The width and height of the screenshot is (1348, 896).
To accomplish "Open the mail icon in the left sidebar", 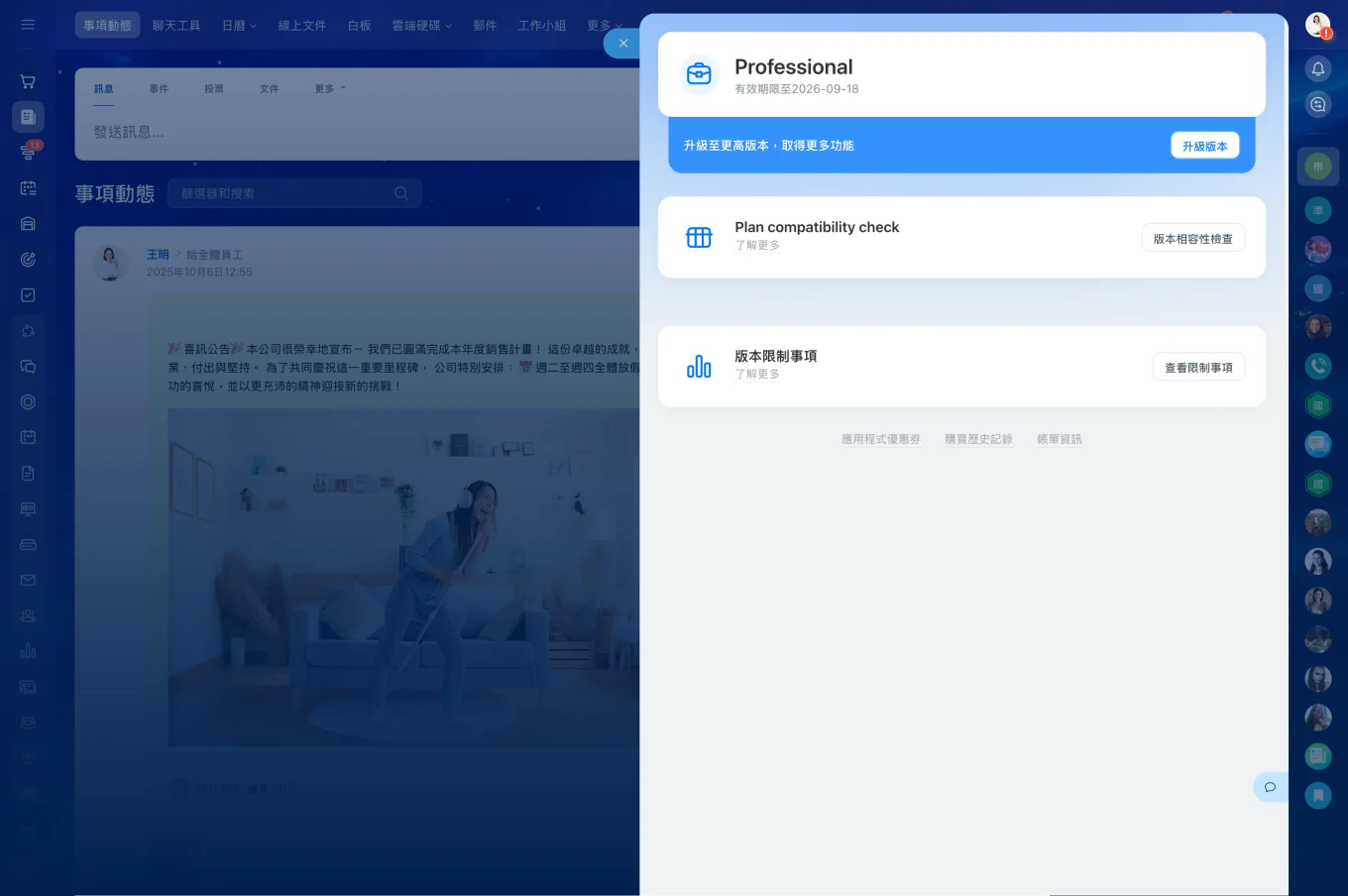I will (28, 580).
